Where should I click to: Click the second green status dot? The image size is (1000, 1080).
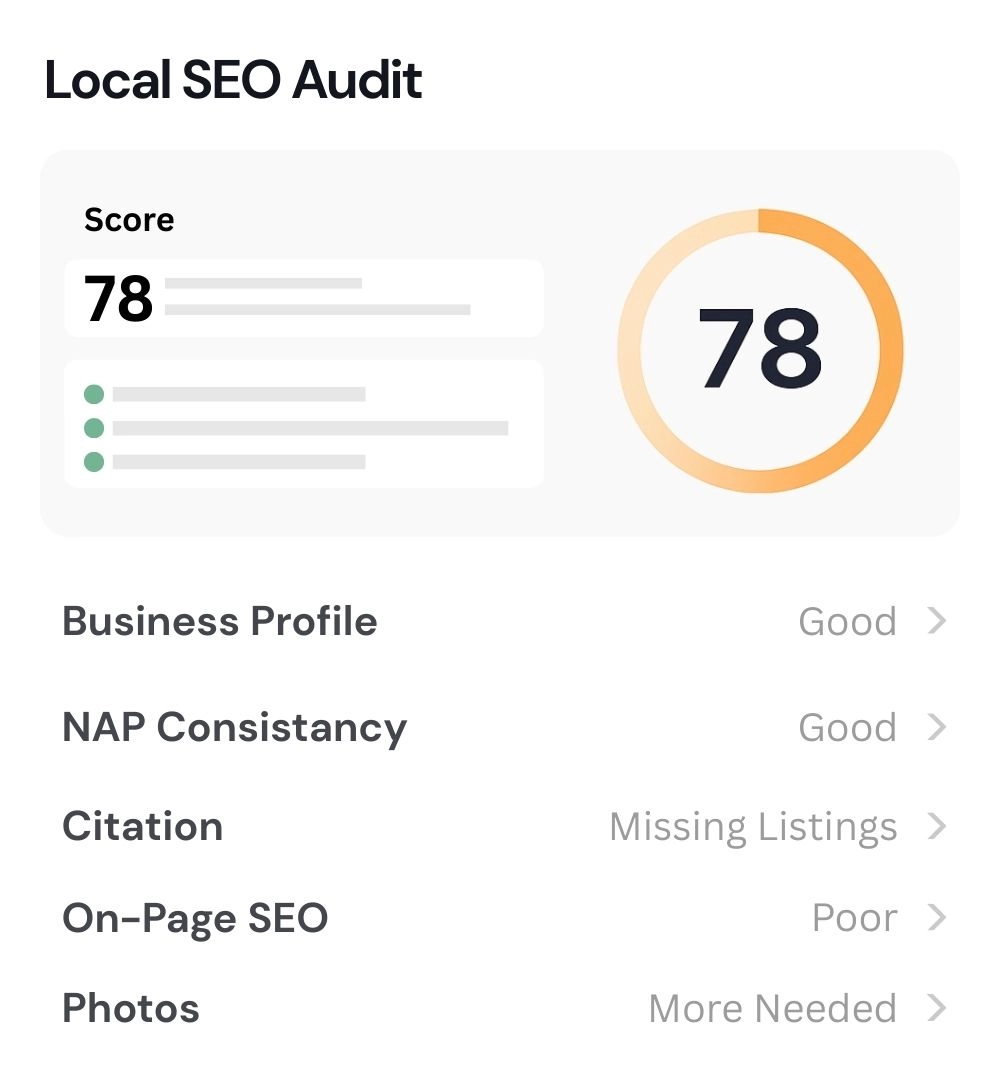pos(94,428)
